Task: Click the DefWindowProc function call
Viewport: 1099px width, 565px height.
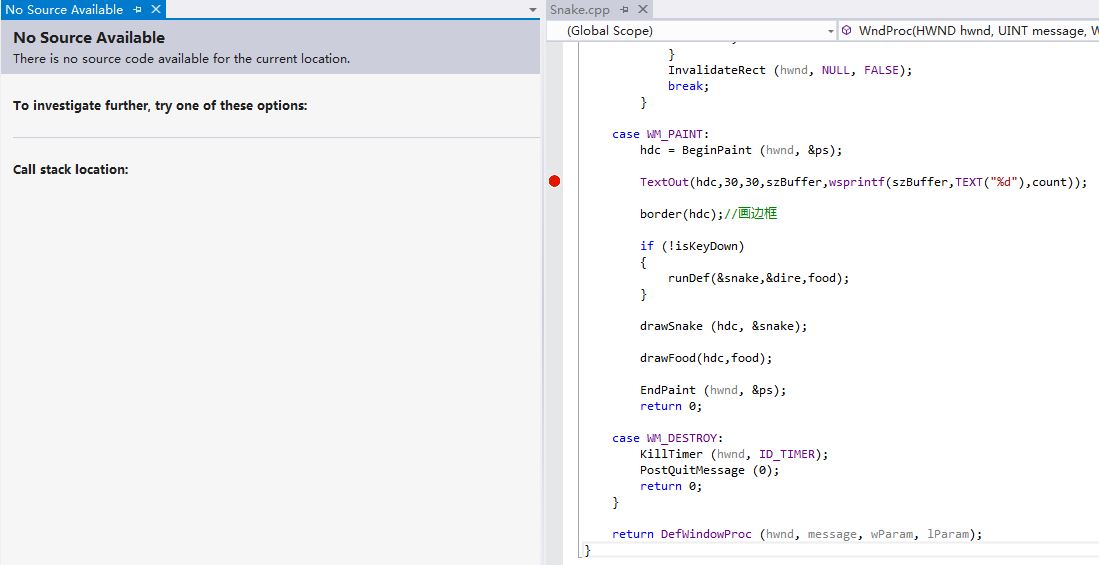Action: (706, 534)
